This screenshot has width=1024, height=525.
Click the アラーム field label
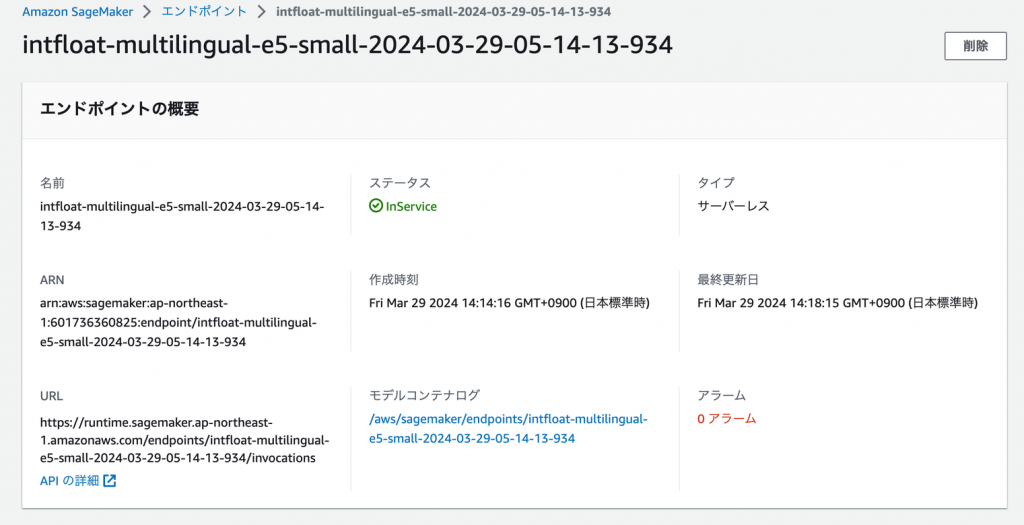[722, 395]
